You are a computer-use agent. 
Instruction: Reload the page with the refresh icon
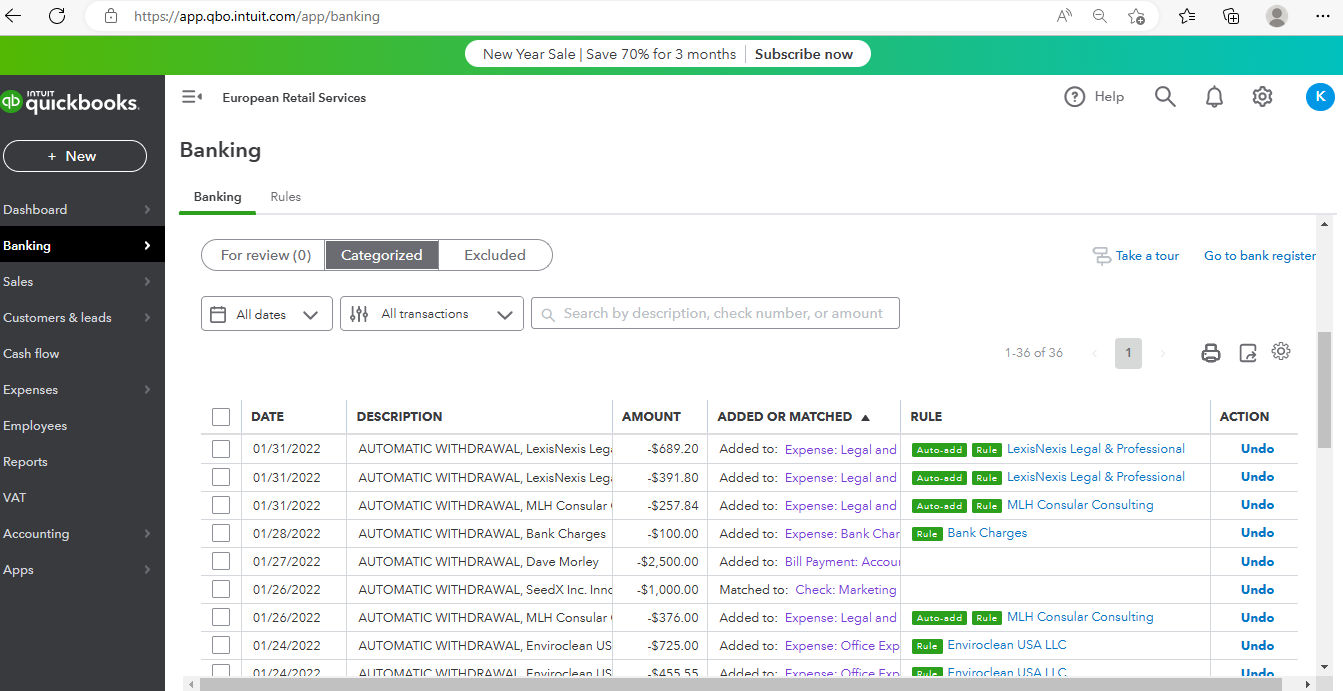tap(57, 16)
